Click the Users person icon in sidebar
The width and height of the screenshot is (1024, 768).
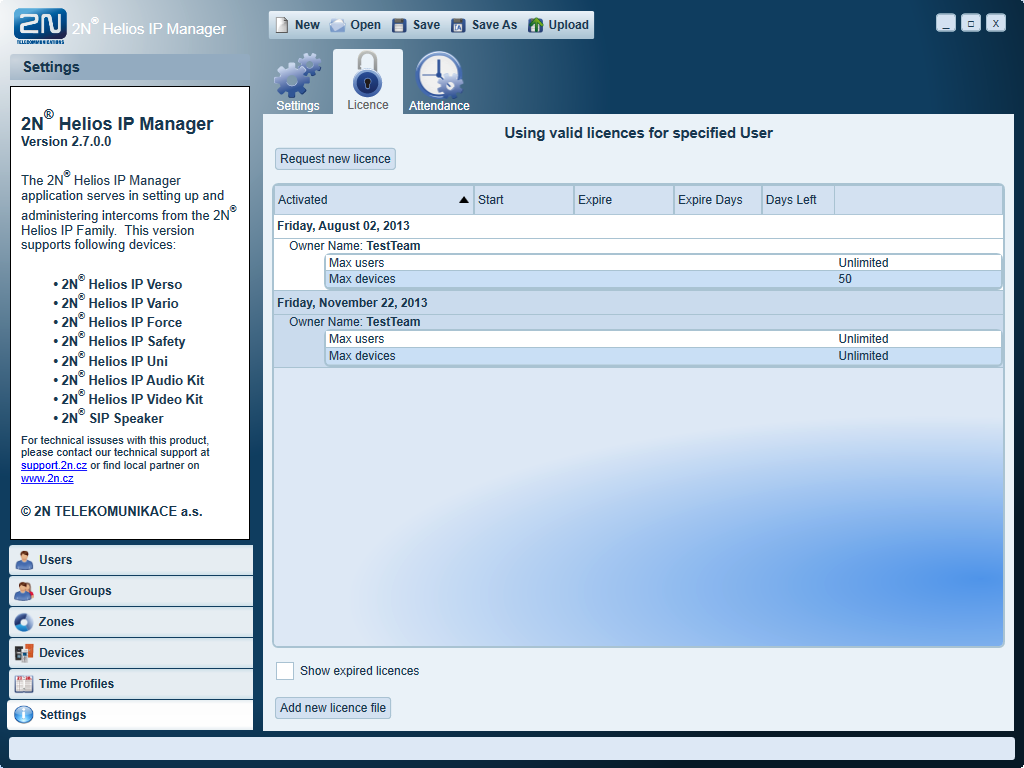[x=24, y=560]
